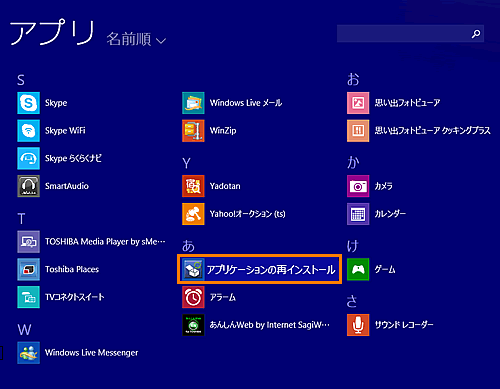Open the カレンダー calendar icon
500x389 pixels.
point(358,214)
